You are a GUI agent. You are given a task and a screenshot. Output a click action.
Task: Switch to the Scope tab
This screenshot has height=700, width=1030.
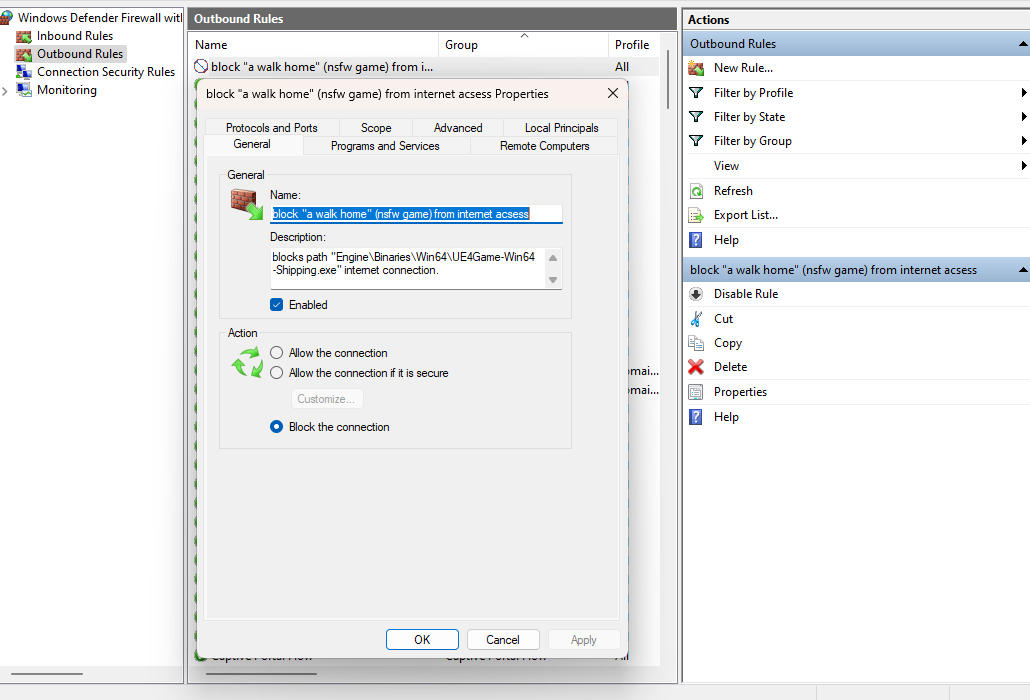pyautogui.click(x=376, y=127)
